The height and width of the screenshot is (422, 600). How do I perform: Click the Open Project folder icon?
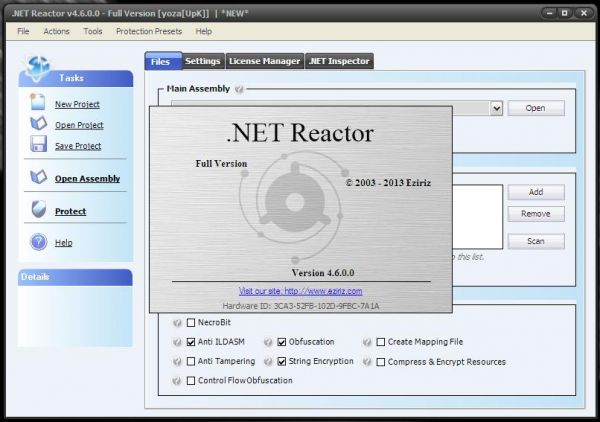coord(38,123)
